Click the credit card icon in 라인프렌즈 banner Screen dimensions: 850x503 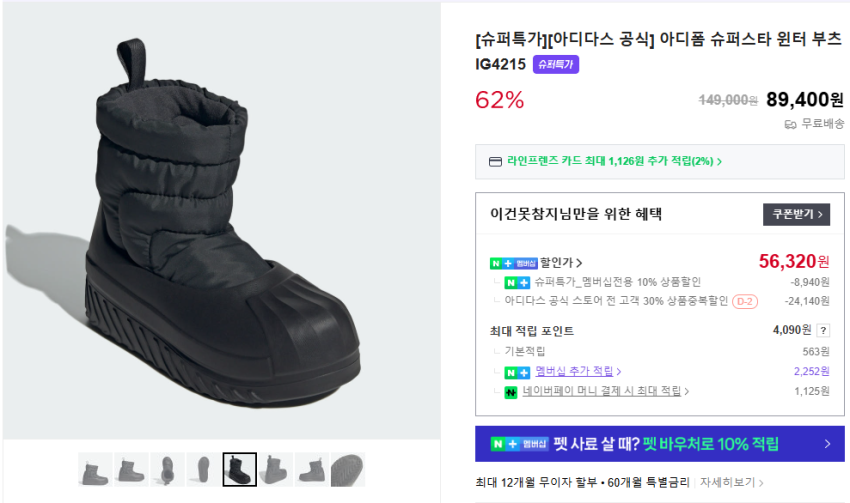tap(495, 161)
